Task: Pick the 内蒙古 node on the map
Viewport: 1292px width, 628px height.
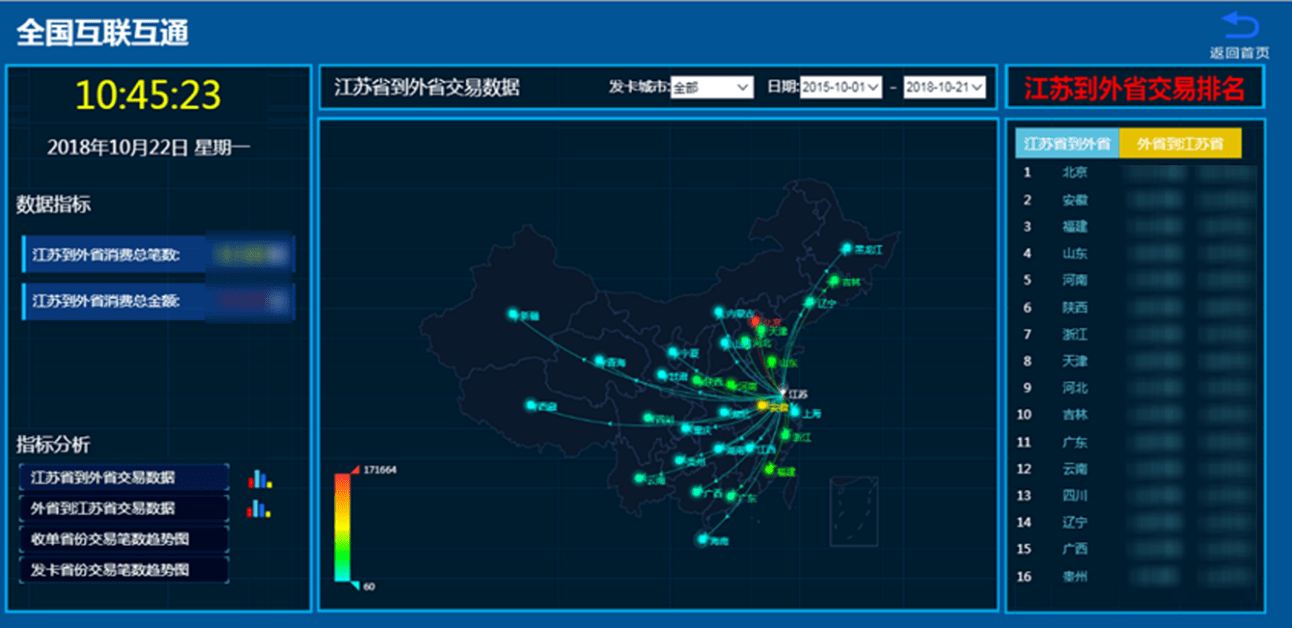Action: click(x=718, y=313)
